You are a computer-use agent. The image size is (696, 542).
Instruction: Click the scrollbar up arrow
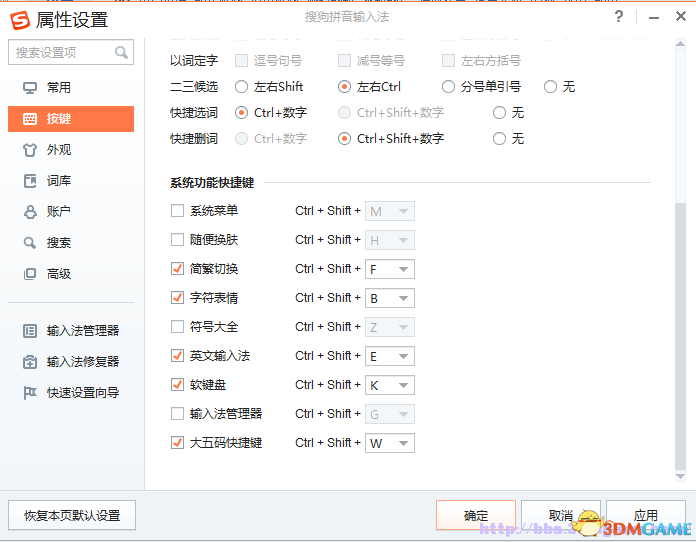pyautogui.click(x=680, y=44)
